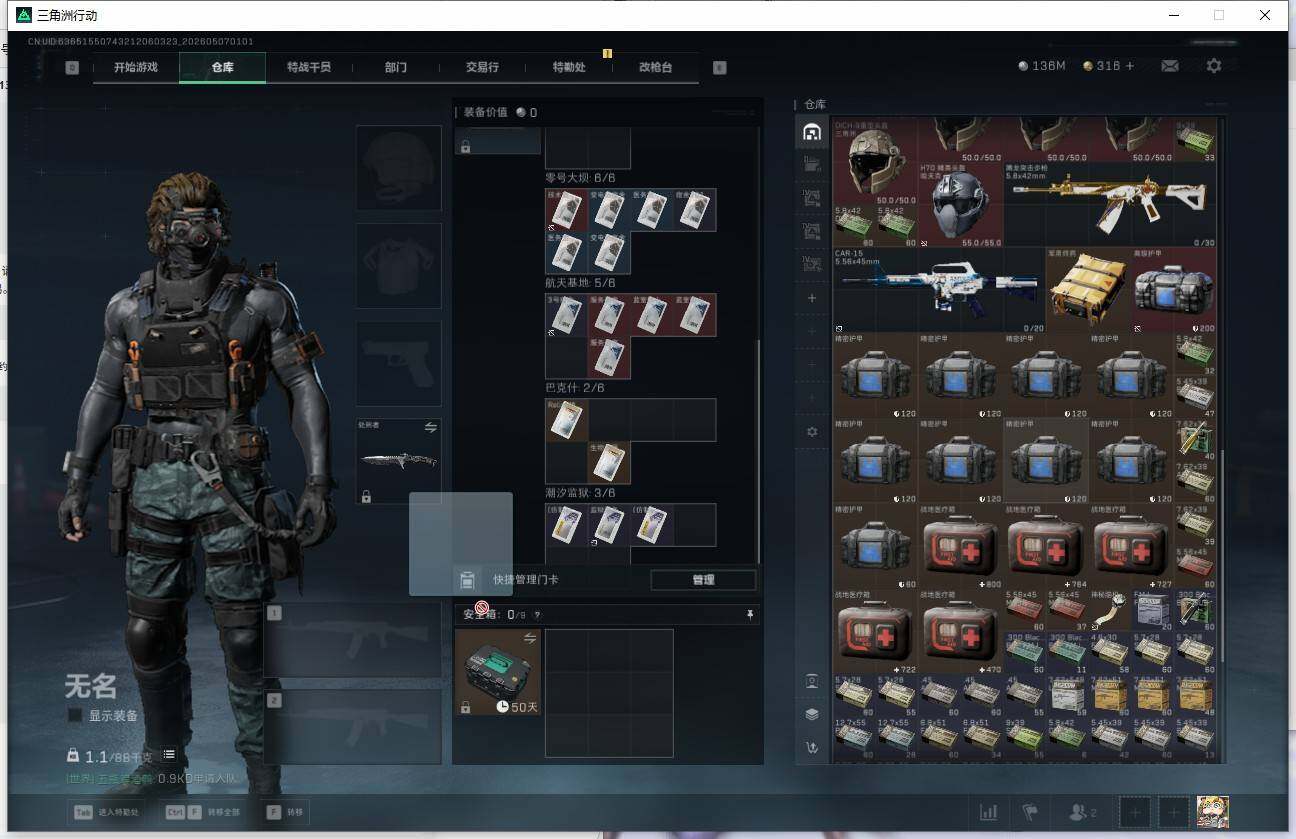Go to 开始游戏 tab

[135, 67]
